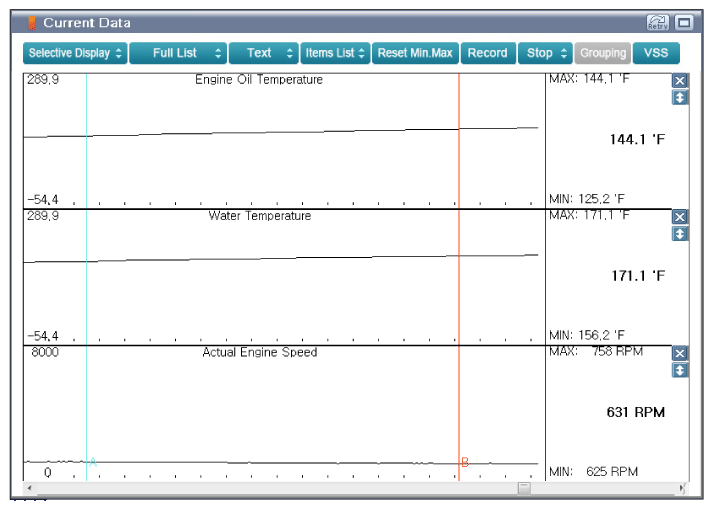
Task: Click the Water Temperature graph's resize arrow icon
Action: (x=679, y=234)
